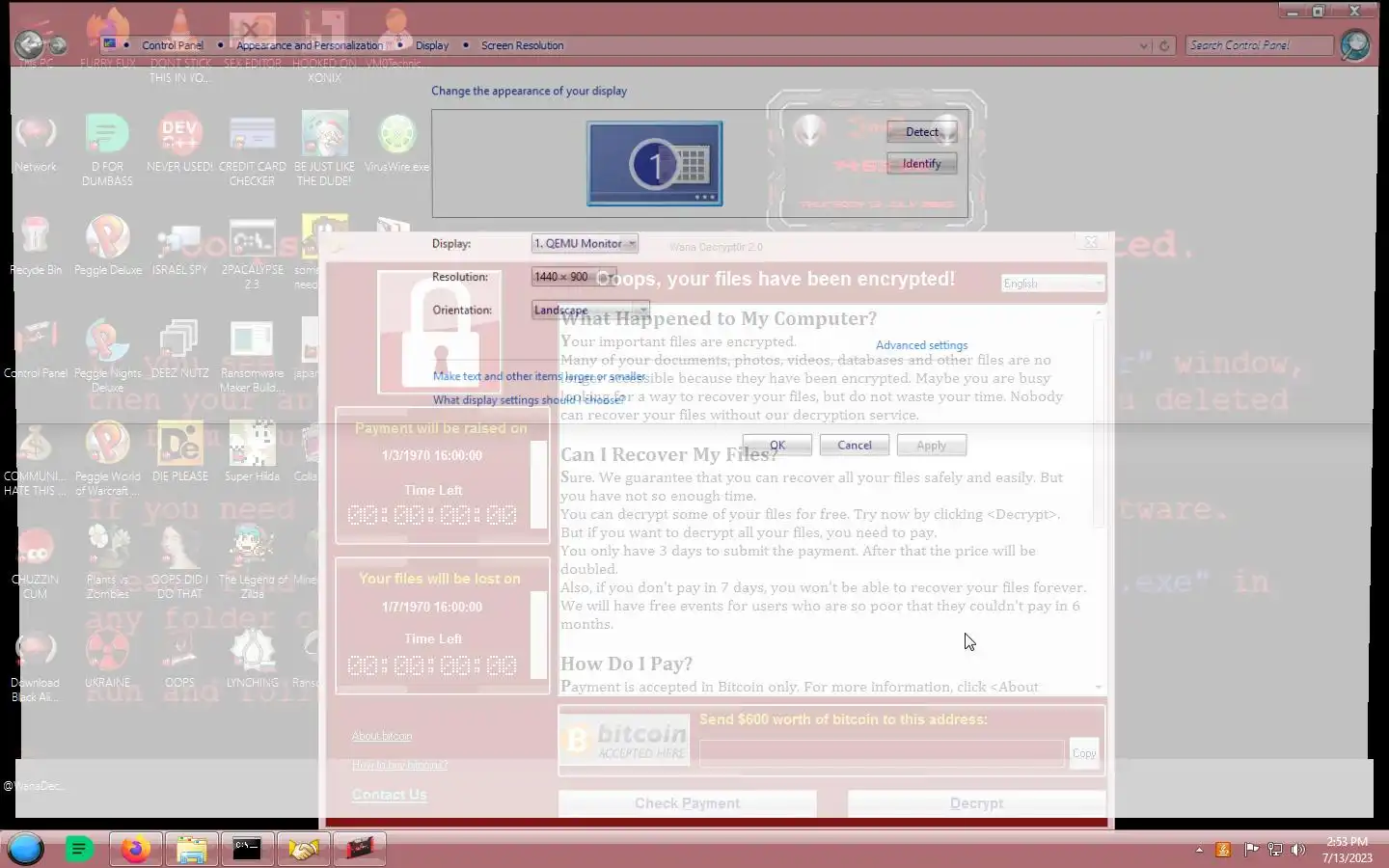This screenshot has height=868, width=1389.
Task: Select the Ransomware Maker Builder desktop icon
Action: 252,356
